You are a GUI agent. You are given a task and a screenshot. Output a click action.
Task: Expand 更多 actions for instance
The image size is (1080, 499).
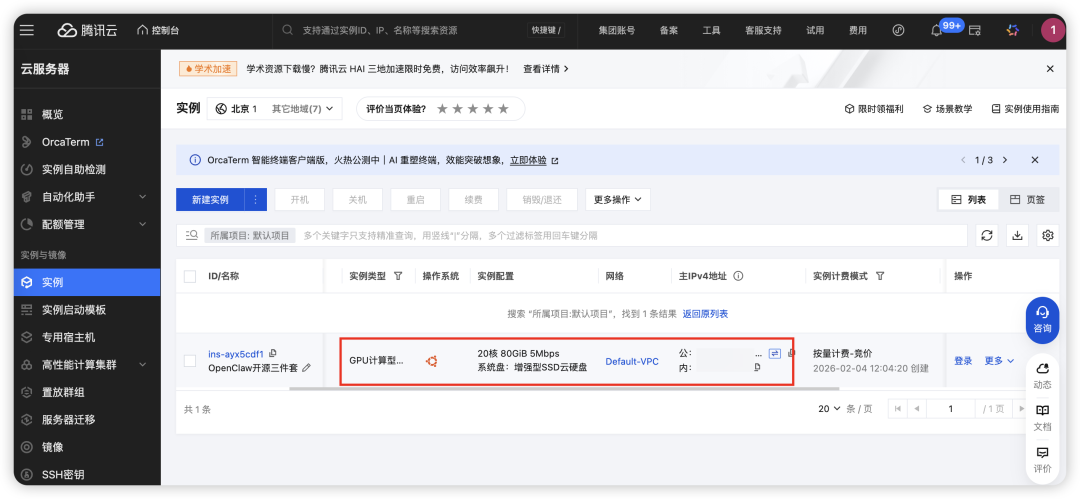[999, 361]
